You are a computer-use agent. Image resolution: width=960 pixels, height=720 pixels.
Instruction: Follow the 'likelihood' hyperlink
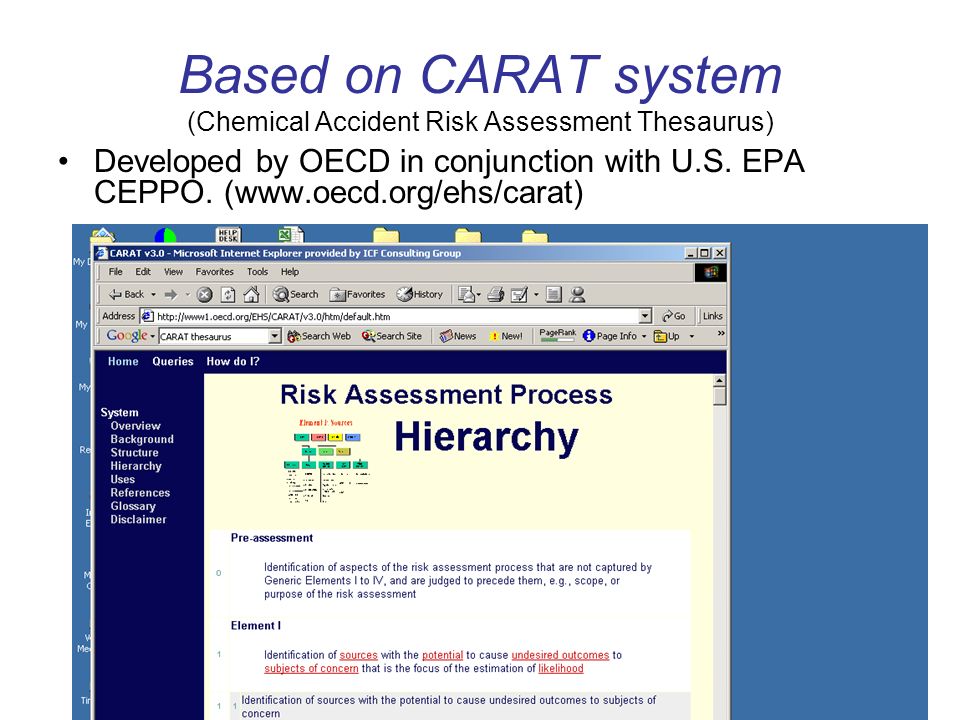tap(561, 669)
